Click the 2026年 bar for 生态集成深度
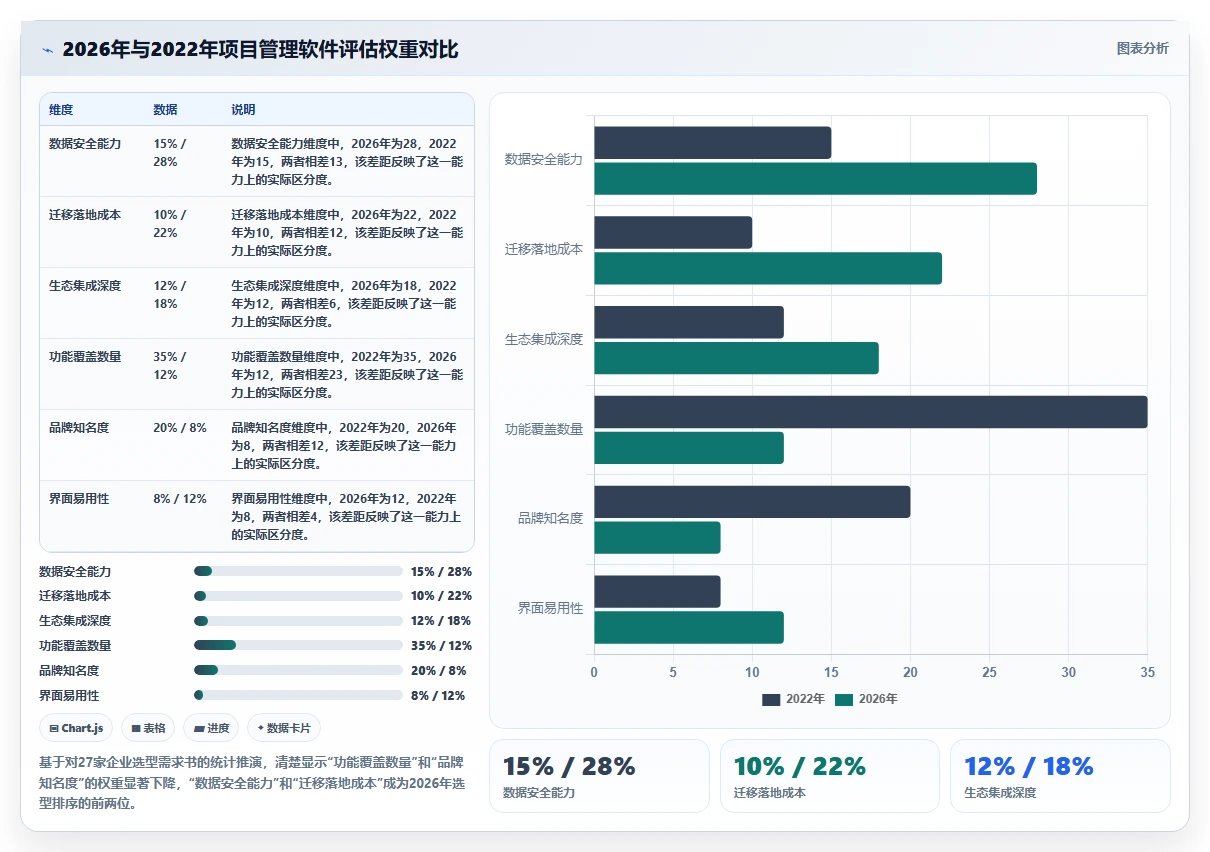The width and height of the screenshot is (1210, 852). pyautogui.click(x=736, y=358)
